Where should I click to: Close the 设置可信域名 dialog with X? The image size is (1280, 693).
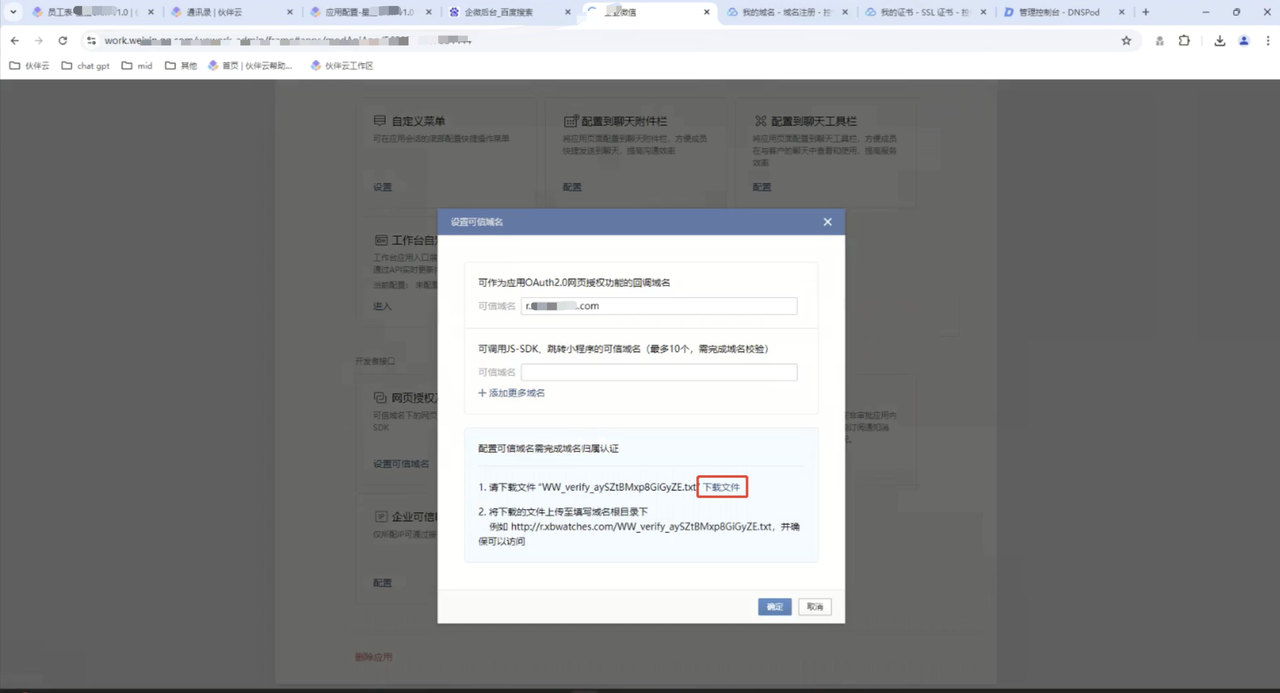point(827,222)
